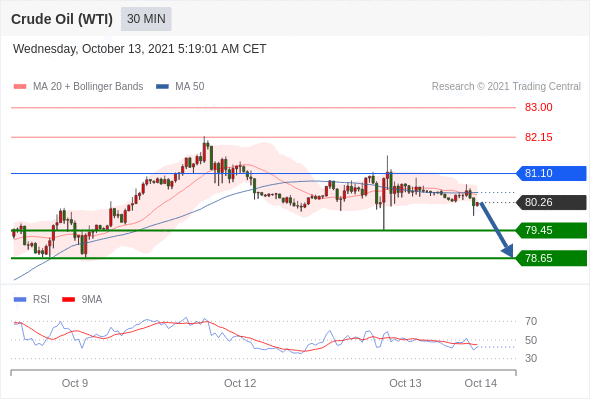590x400 pixels.
Task: Select the 79.45 support price tag
Action: pos(551,230)
